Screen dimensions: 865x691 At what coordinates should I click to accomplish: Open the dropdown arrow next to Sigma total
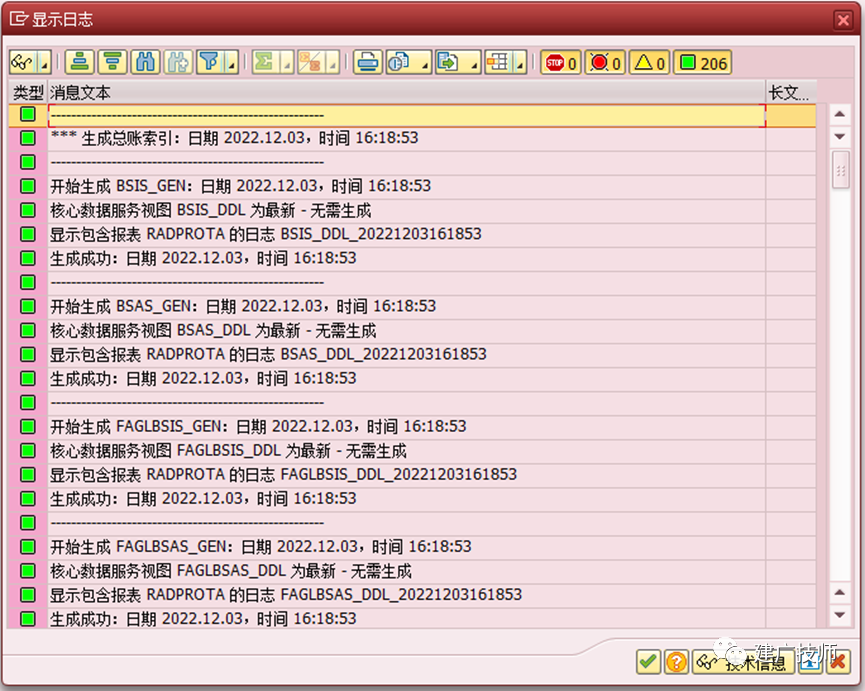(287, 62)
